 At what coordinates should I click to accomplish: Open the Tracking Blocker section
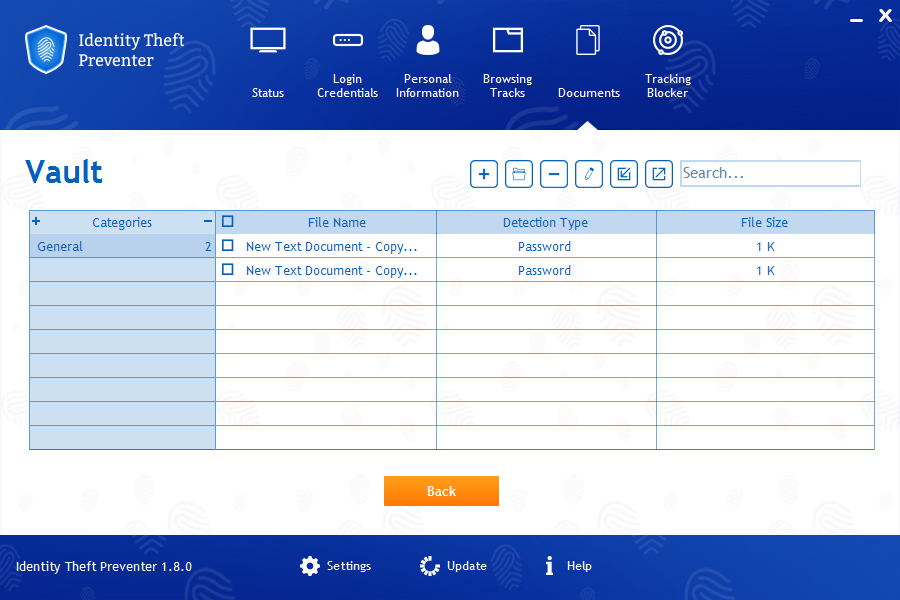[x=667, y=60]
